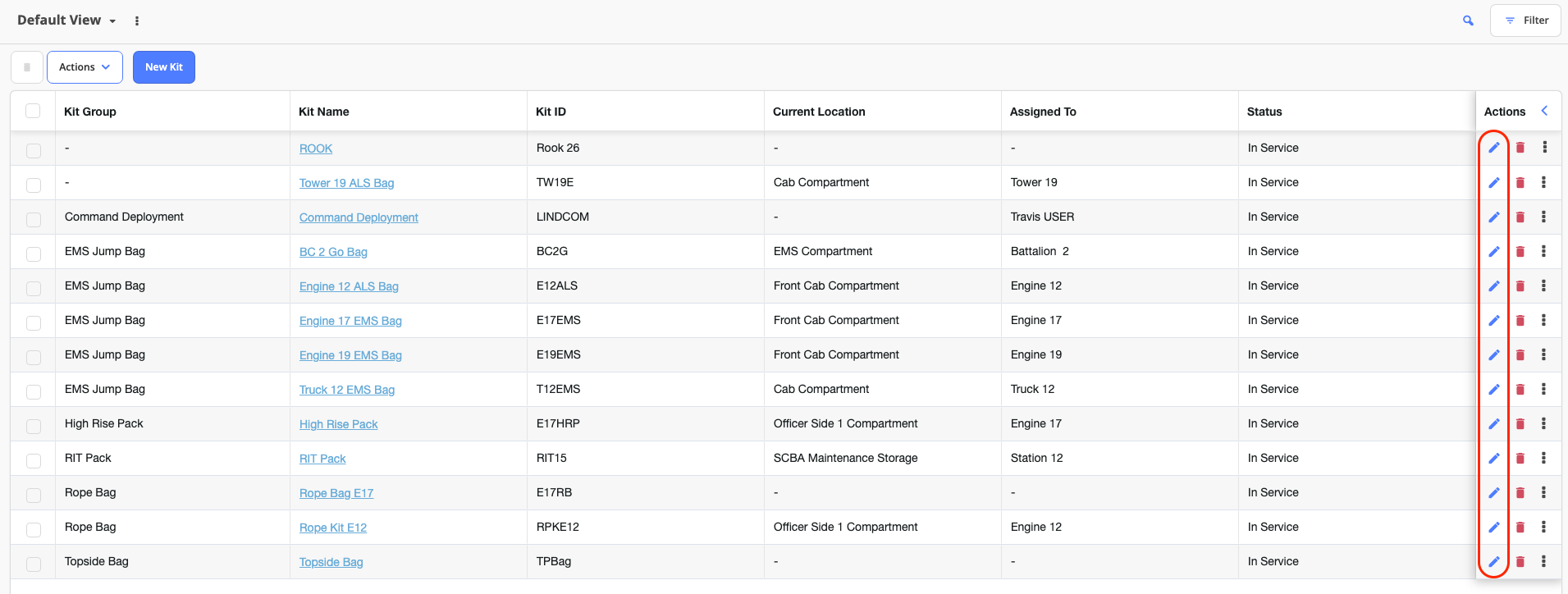This screenshot has height=594, width=1568.
Task: Open more options for ROOK kit
Action: pyautogui.click(x=1544, y=148)
